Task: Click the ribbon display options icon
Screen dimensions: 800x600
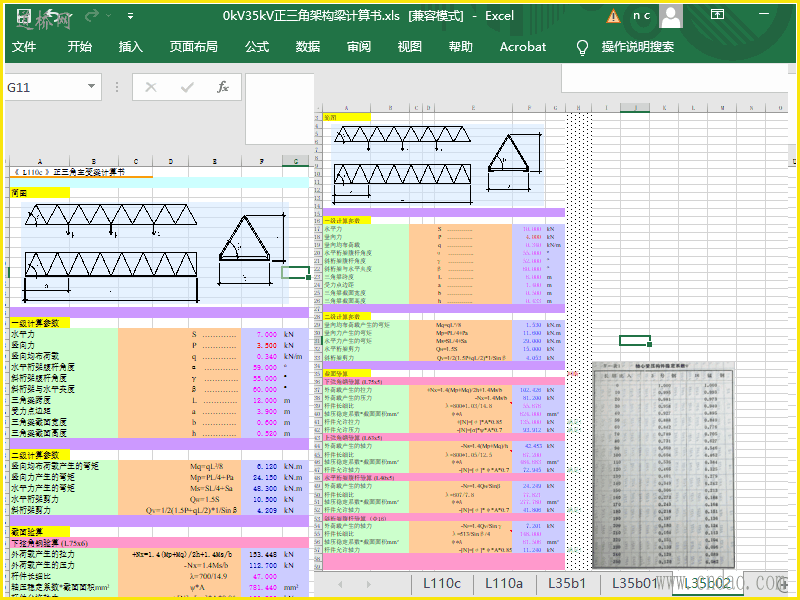Action: pos(717,14)
